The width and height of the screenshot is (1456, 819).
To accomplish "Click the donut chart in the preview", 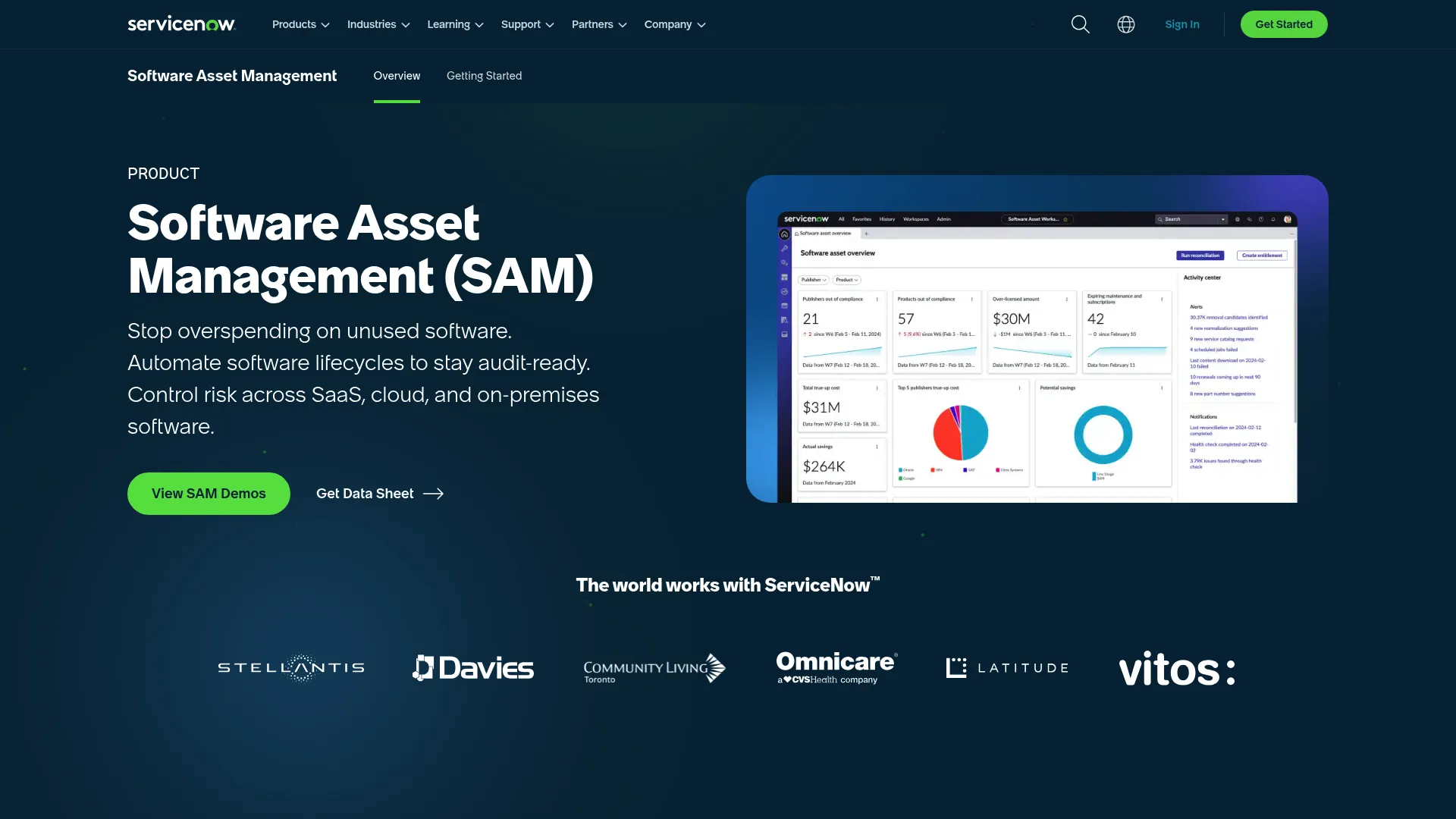I will click(x=1103, y=435).
